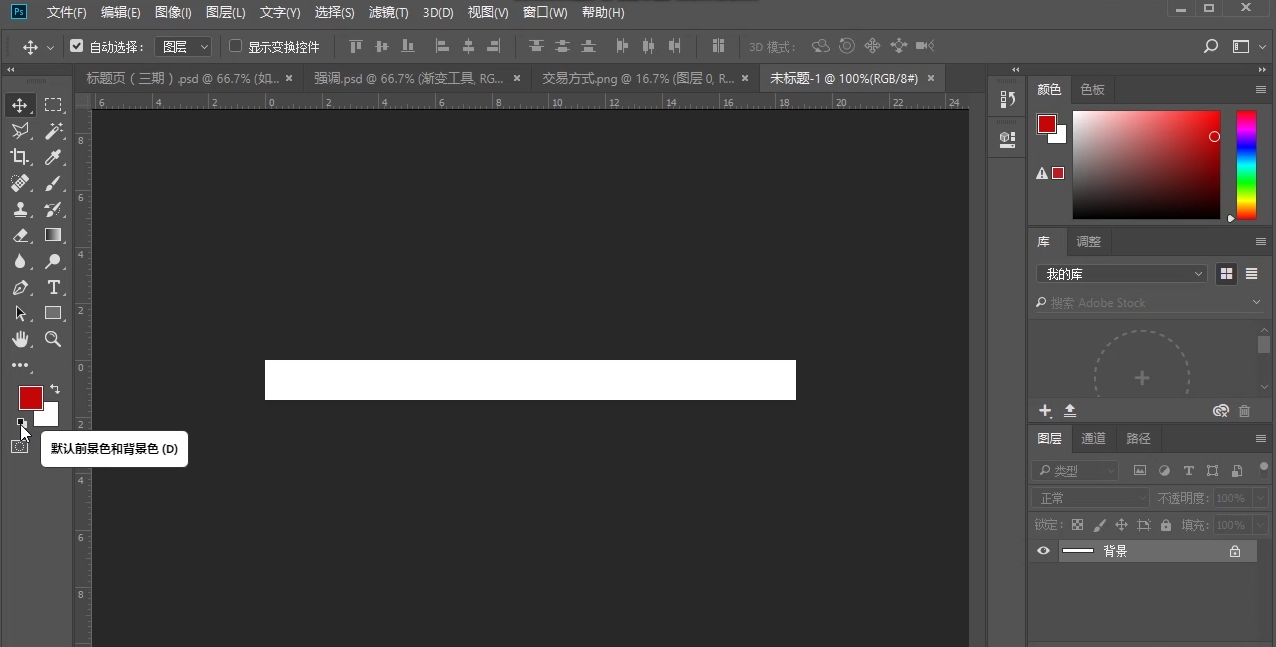Open the 文件(F) menu
Viewport: 1276px width, 647px height.
66,13
